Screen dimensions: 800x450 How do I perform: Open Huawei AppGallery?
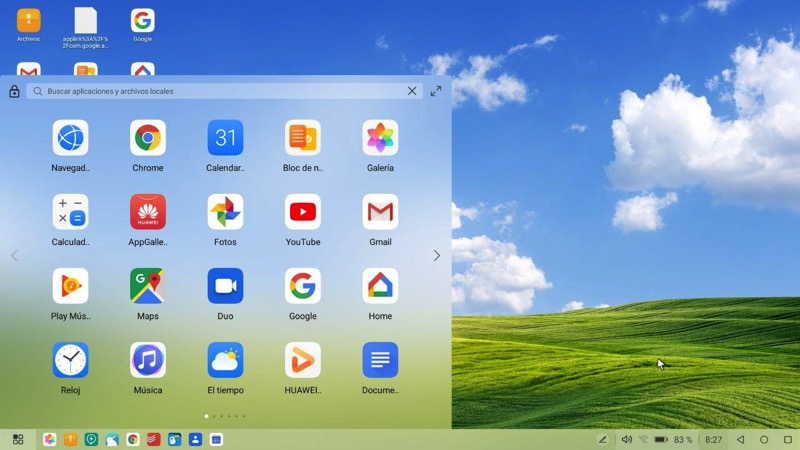[x=148, y=212]
